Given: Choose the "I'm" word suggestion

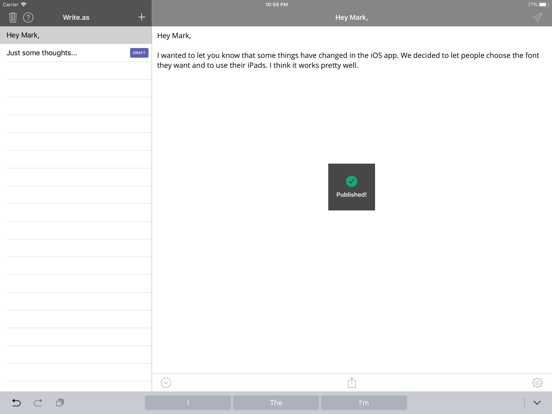Looking at the screenshot, I should (364, 402).
